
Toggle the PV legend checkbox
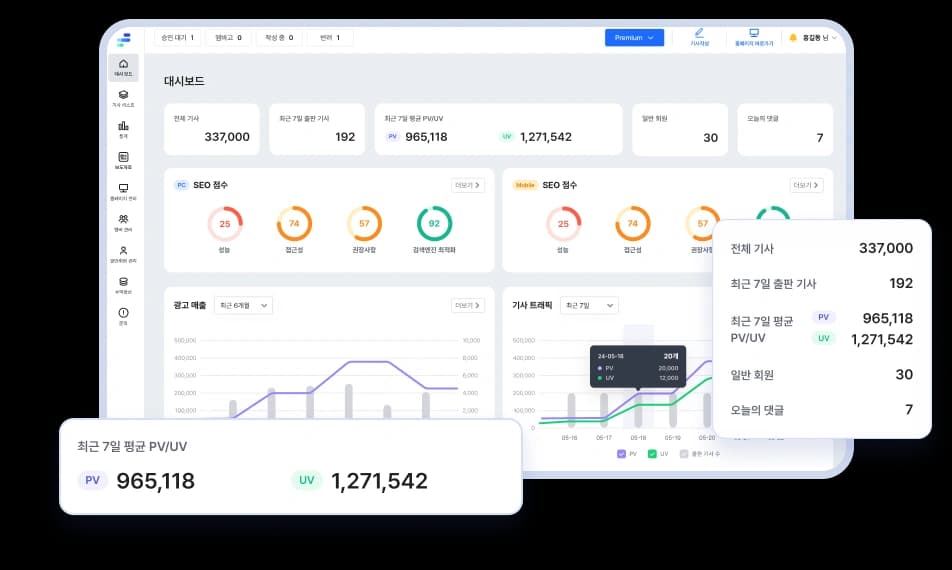pos(621,453)
